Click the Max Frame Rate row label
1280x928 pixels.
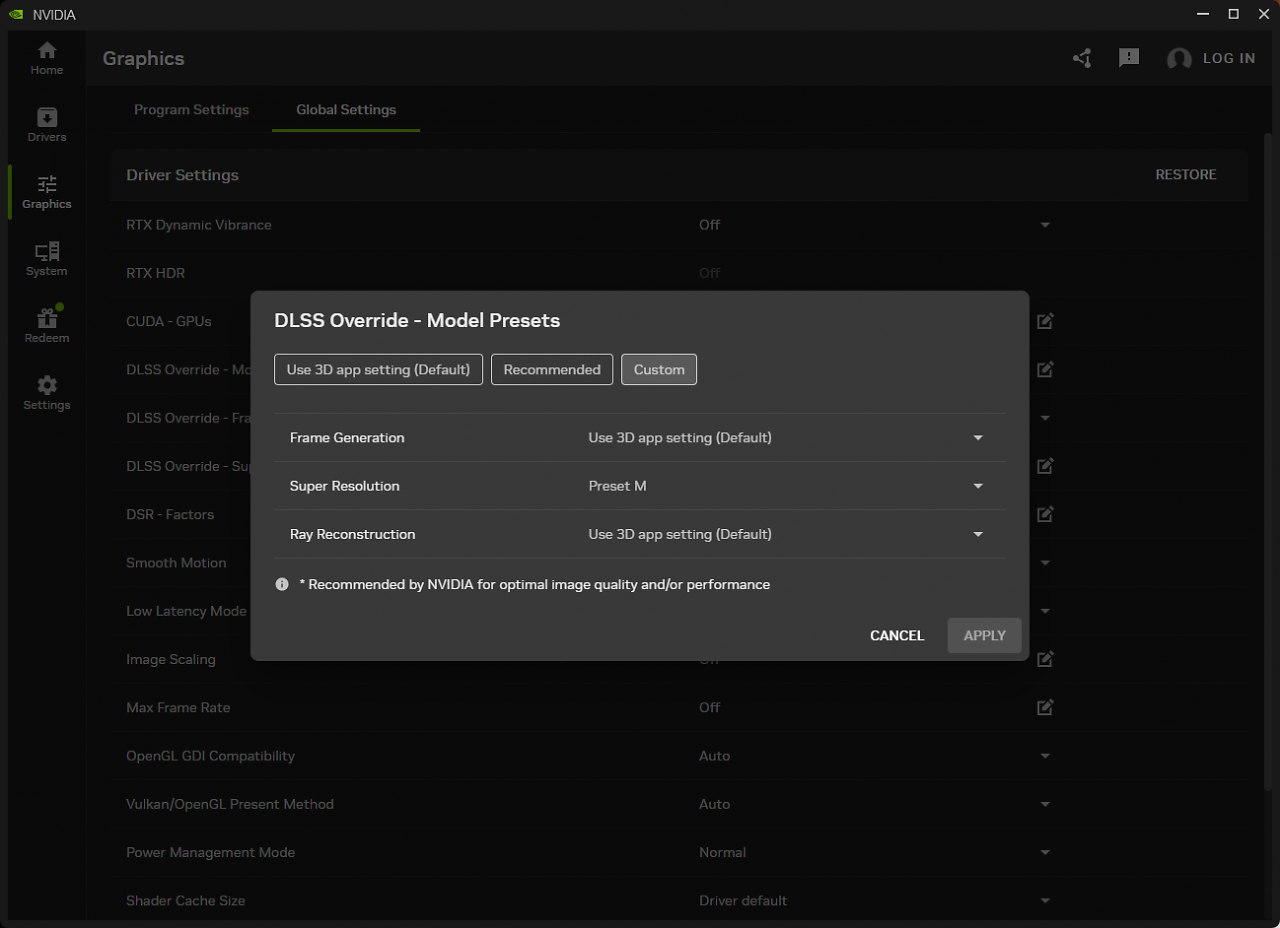tap(178, 707)
